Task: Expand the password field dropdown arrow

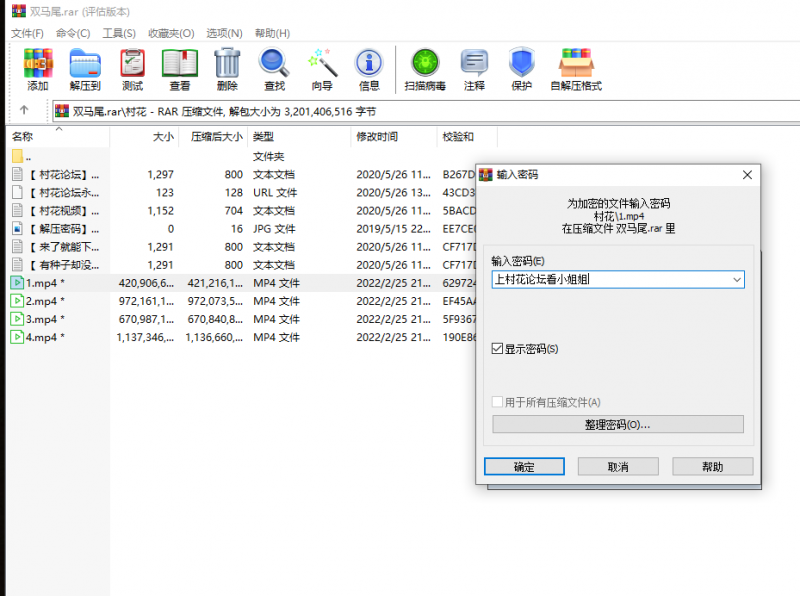Action: point(736,280)
